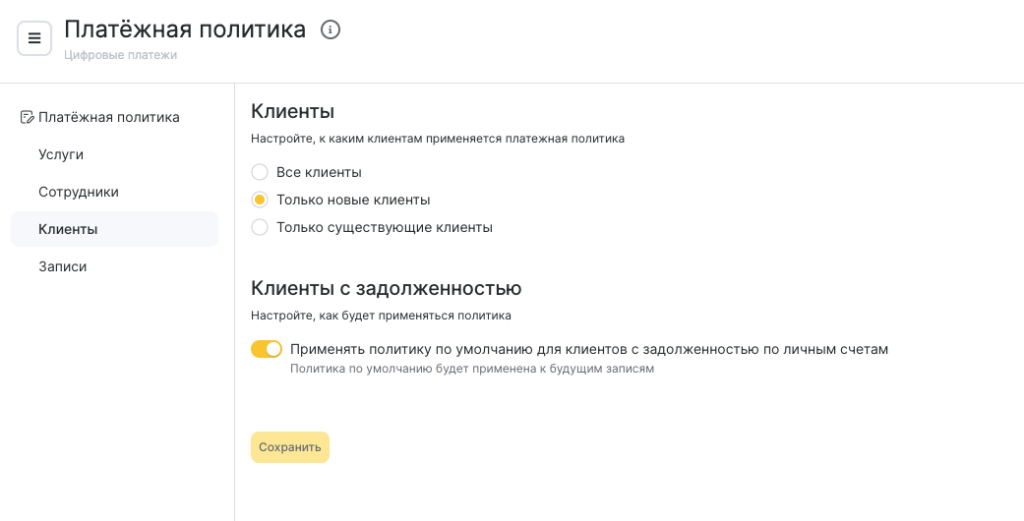Click the Платёжная политика sidebar text label
Screen dimensions: 1024x521
109,118
